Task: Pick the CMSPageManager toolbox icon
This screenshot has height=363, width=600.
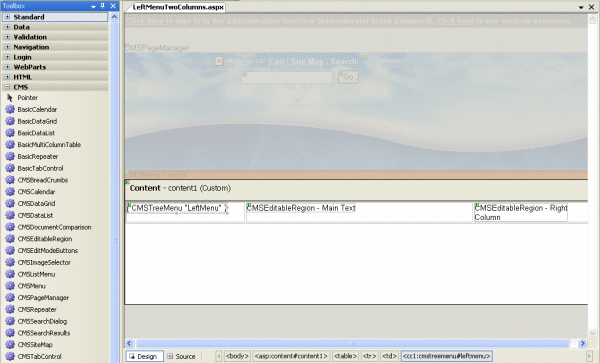Action: (10, 298)
